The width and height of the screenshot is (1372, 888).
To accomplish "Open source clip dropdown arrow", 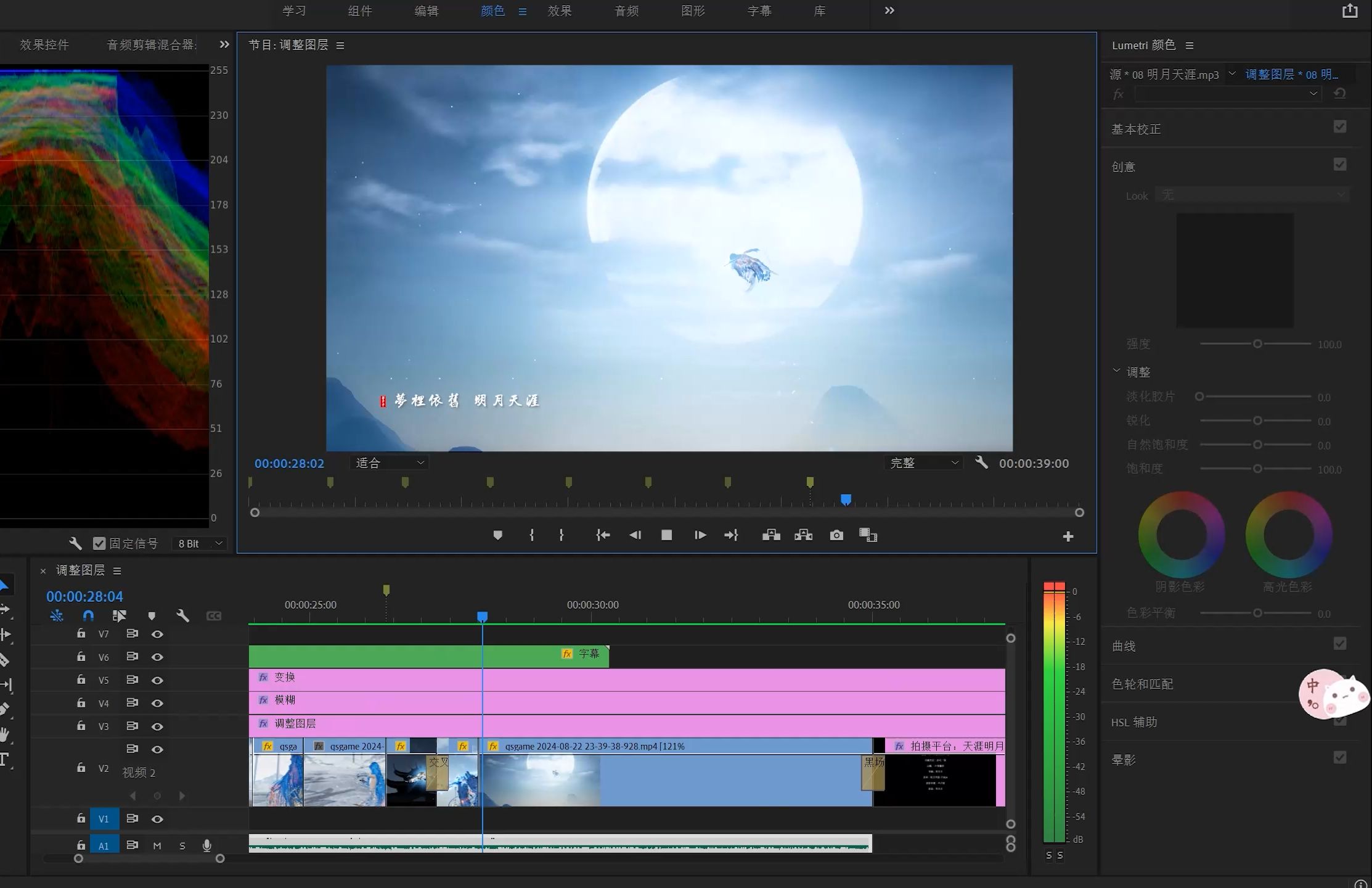I will (x=1231, y=73).
